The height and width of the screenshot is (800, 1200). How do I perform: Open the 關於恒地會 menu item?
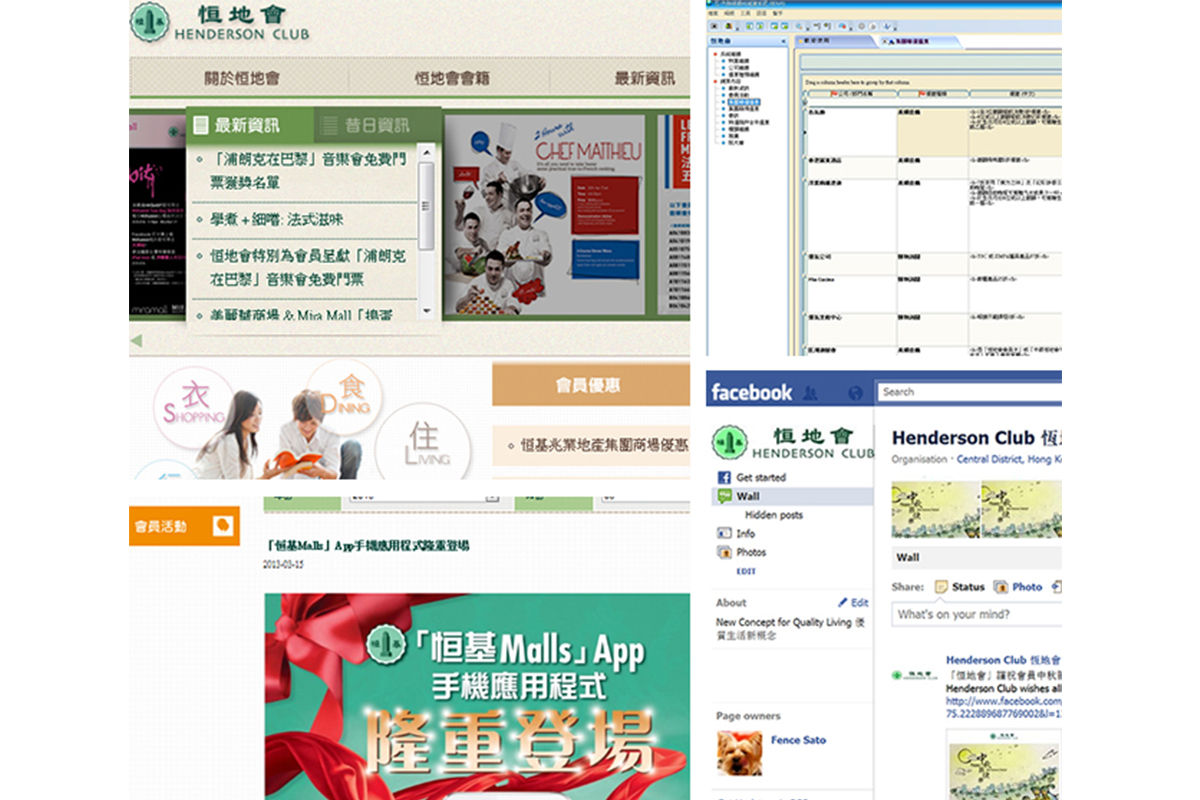tap(241, 78)
